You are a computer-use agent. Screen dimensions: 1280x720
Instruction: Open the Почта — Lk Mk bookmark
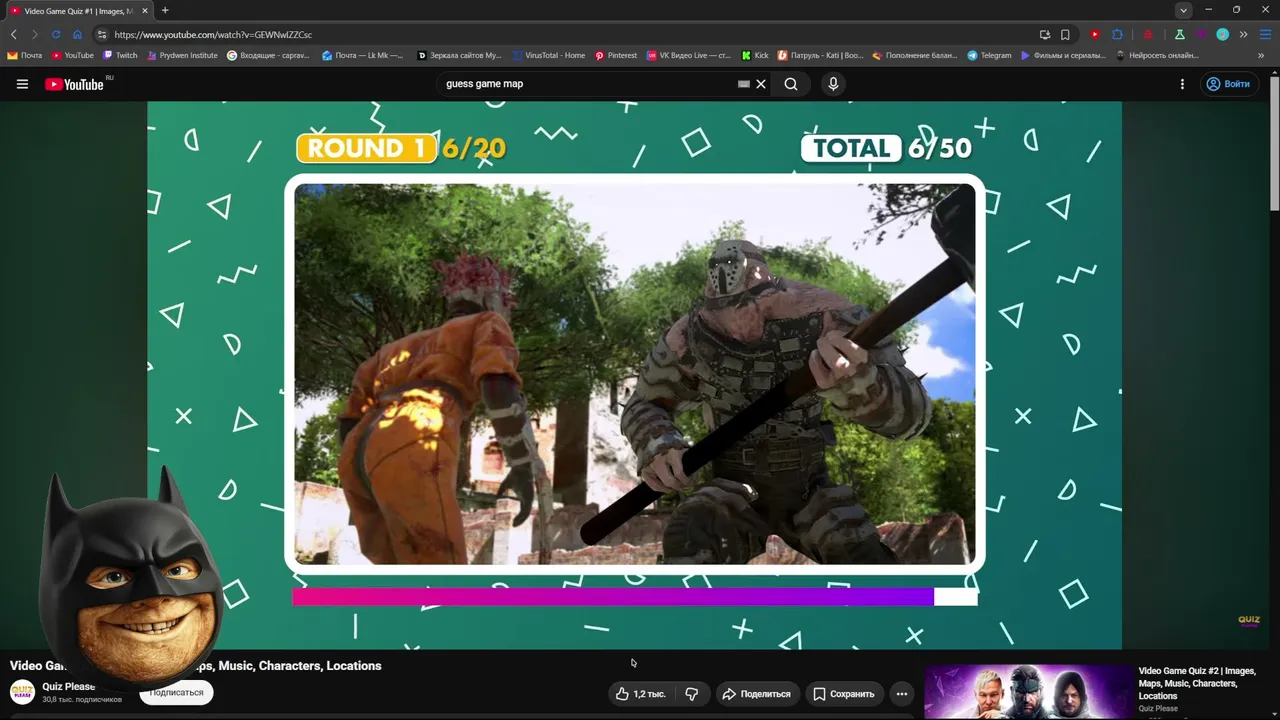tap(362, 55)
